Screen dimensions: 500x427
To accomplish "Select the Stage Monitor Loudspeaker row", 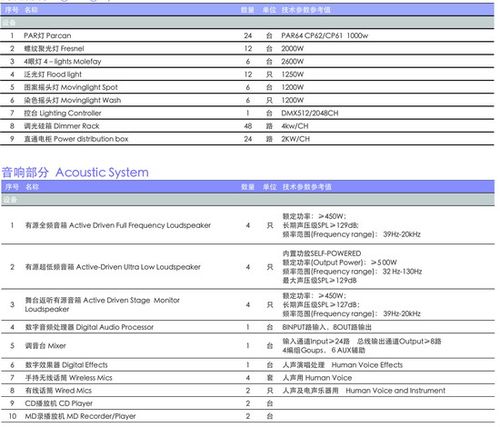I will 248,305.
